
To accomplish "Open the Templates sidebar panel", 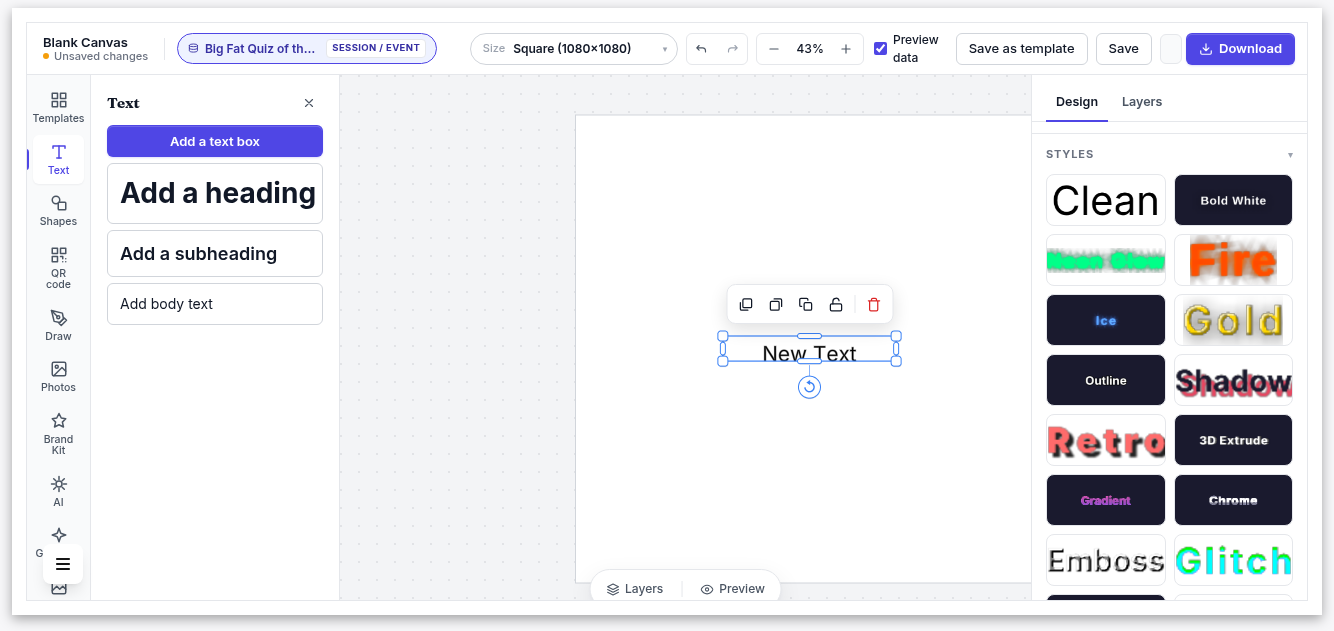I will tap(58, 108).
